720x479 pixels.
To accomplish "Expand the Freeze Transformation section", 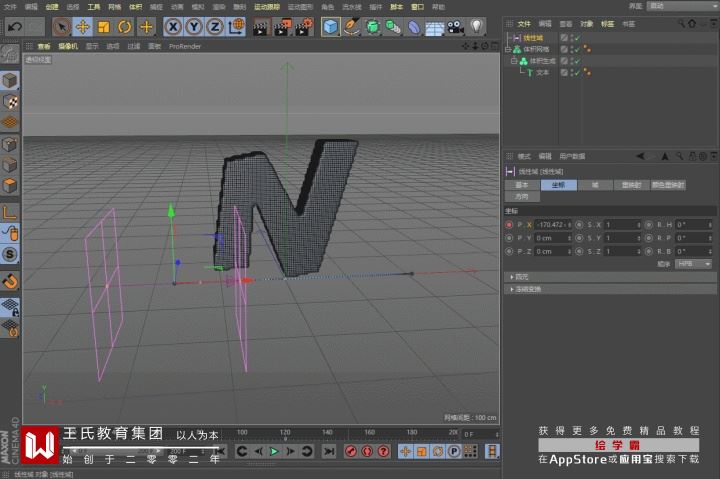I will (x=610, y=289).
